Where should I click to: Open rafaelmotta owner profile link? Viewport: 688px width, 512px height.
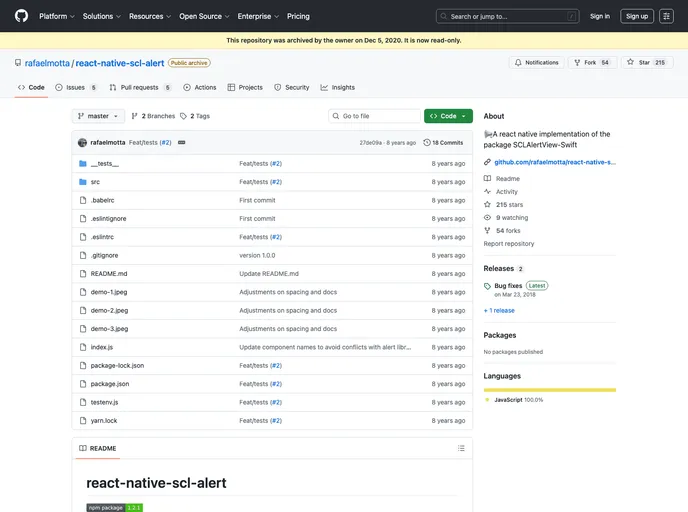tap(47, 63)
